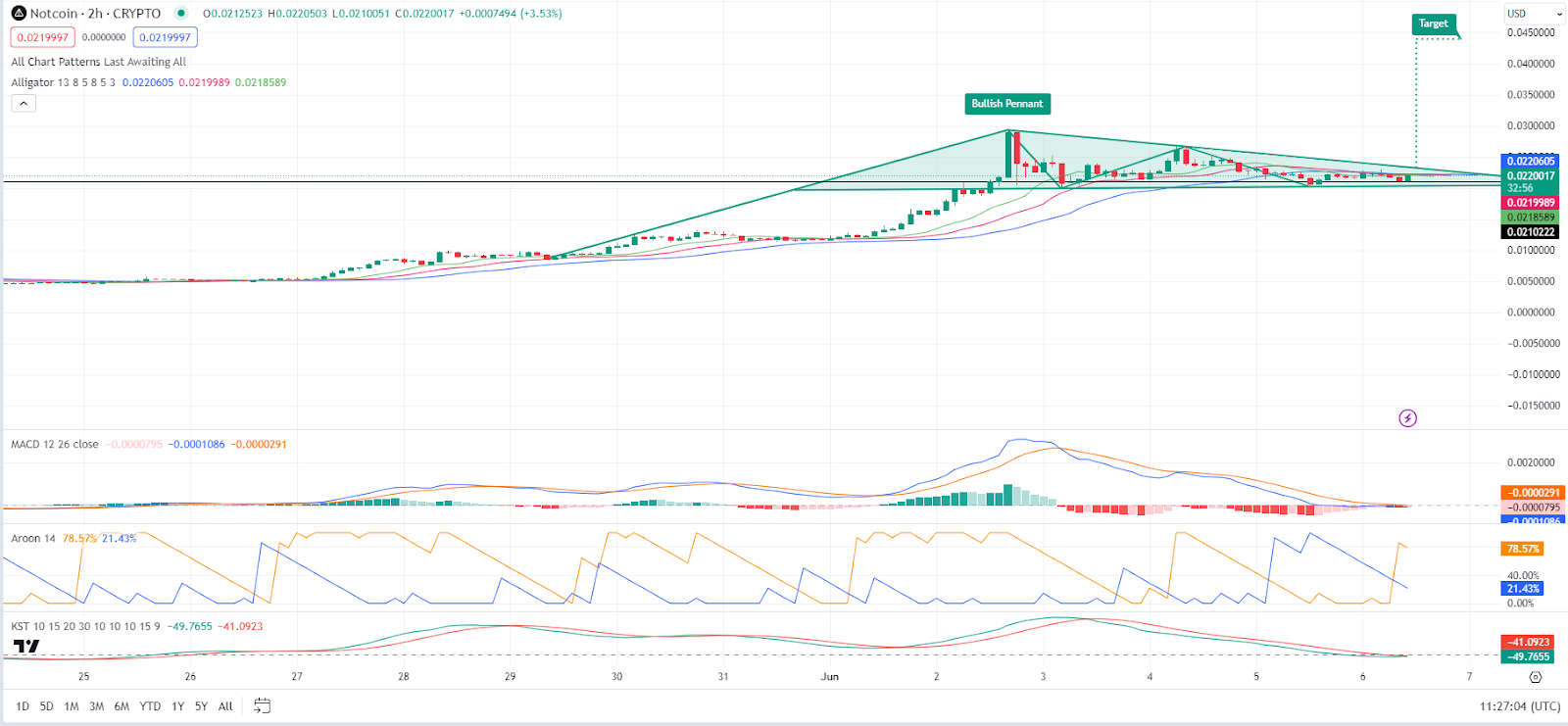Open the USD currency dropdown
Image resolution: width=1568 pixels, height=726 pixels.
pyautogui.click(x=1534, y=14)
